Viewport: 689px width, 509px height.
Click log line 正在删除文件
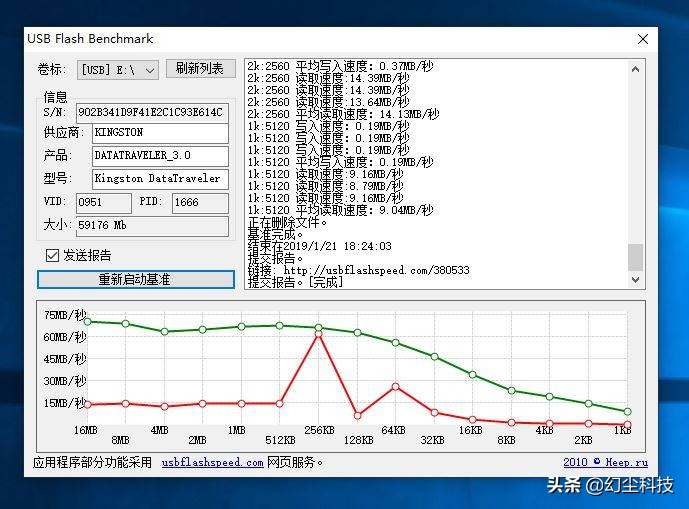click(288, 222)
